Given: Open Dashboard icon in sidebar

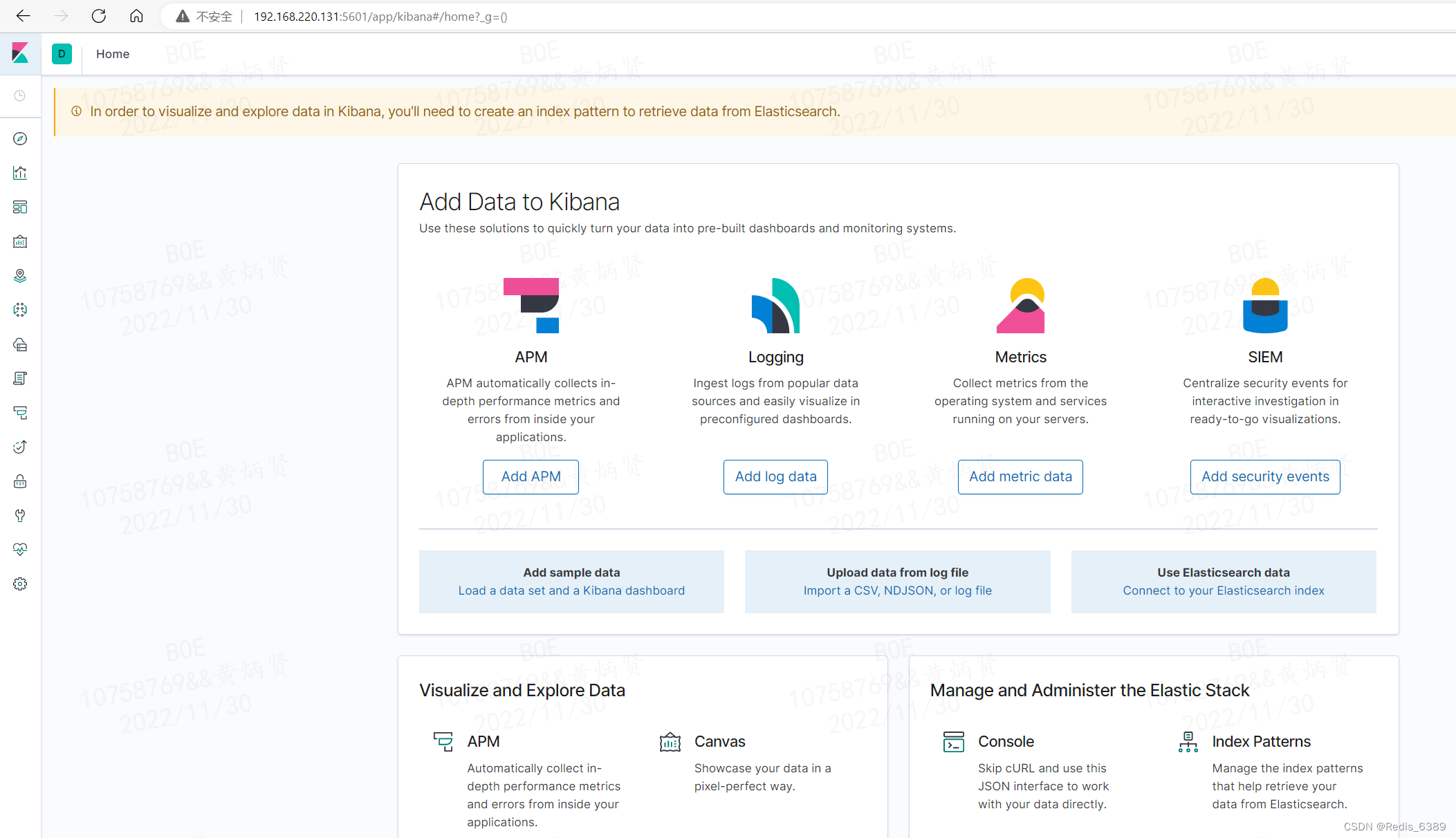Looking at the screenshot, I should pyautogui.click(x=20, y=207).
